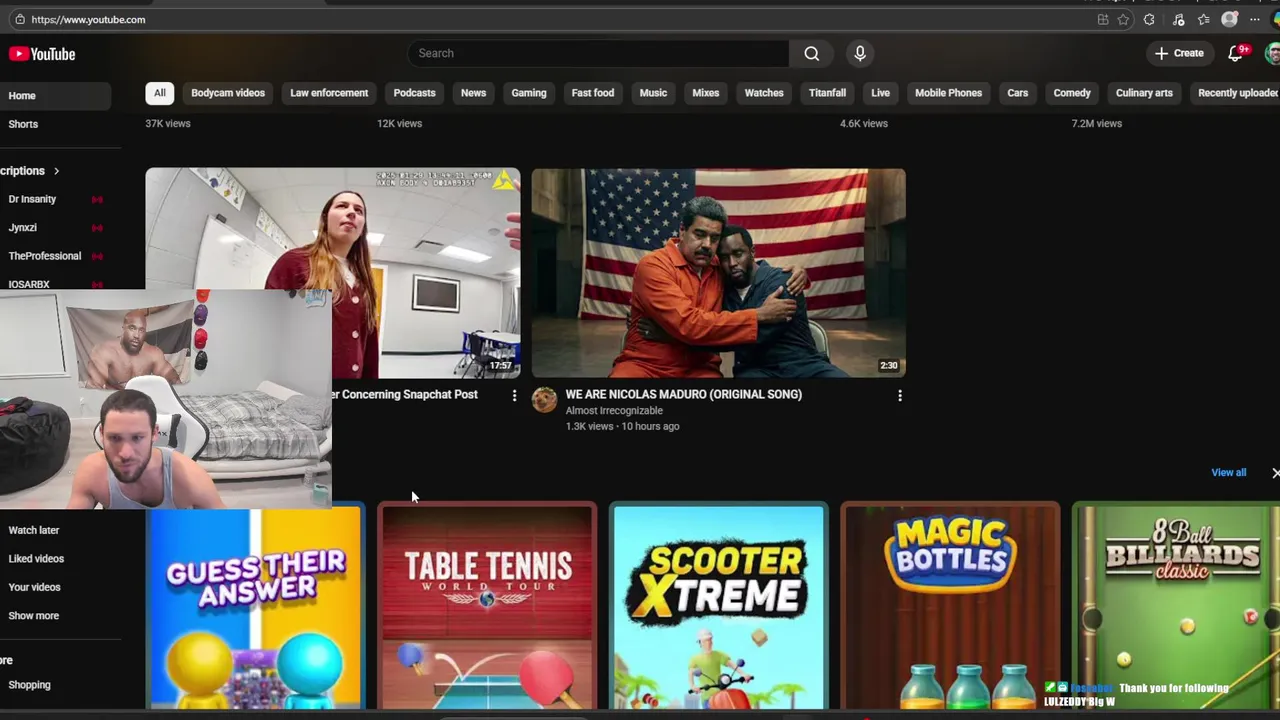This screenshot has width=1280, height=720.
Task: Add page to favorites star icon
Action: point(1123,19)
